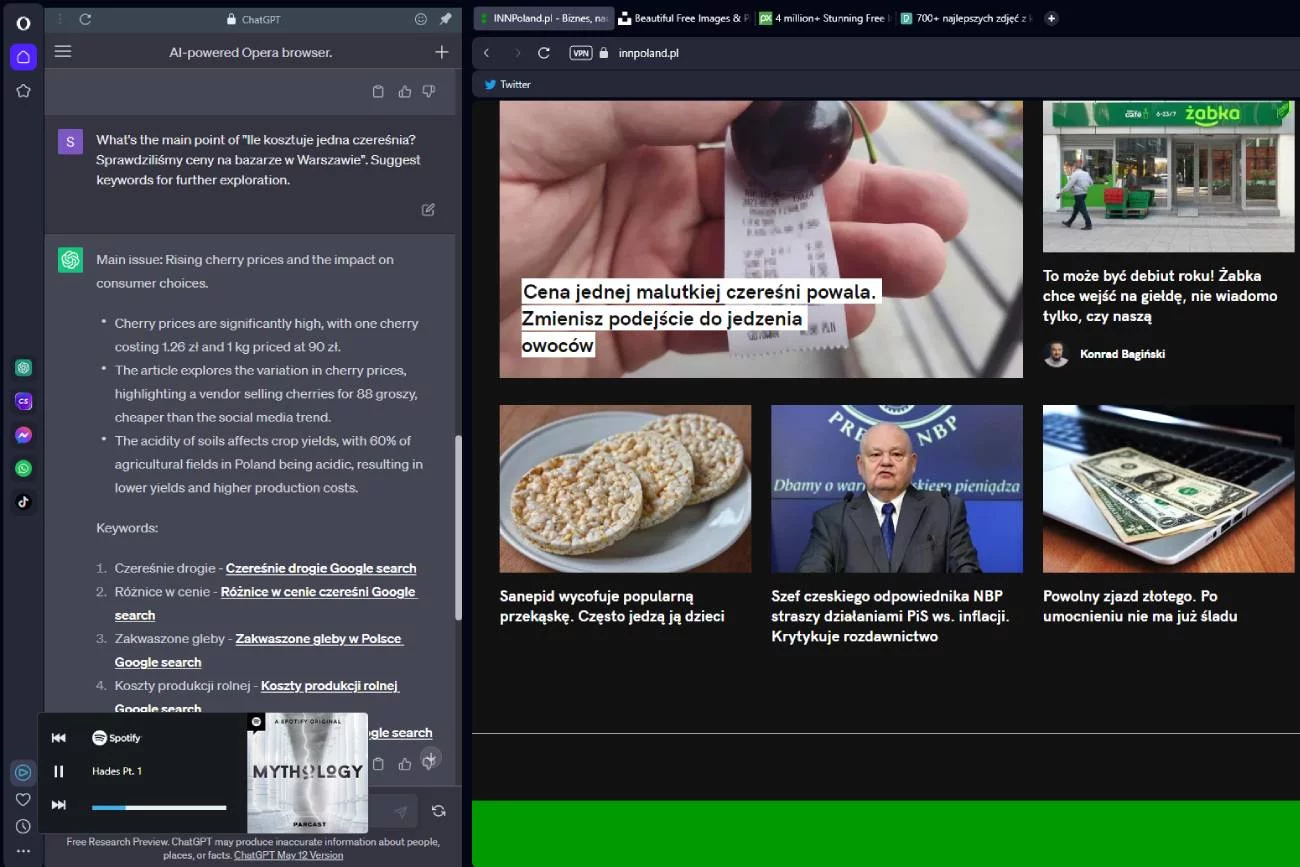Image resolution: width=1300 pixels, height=867 pixels.
Task: Open the Player icon in sidebar
Action: 23,772
